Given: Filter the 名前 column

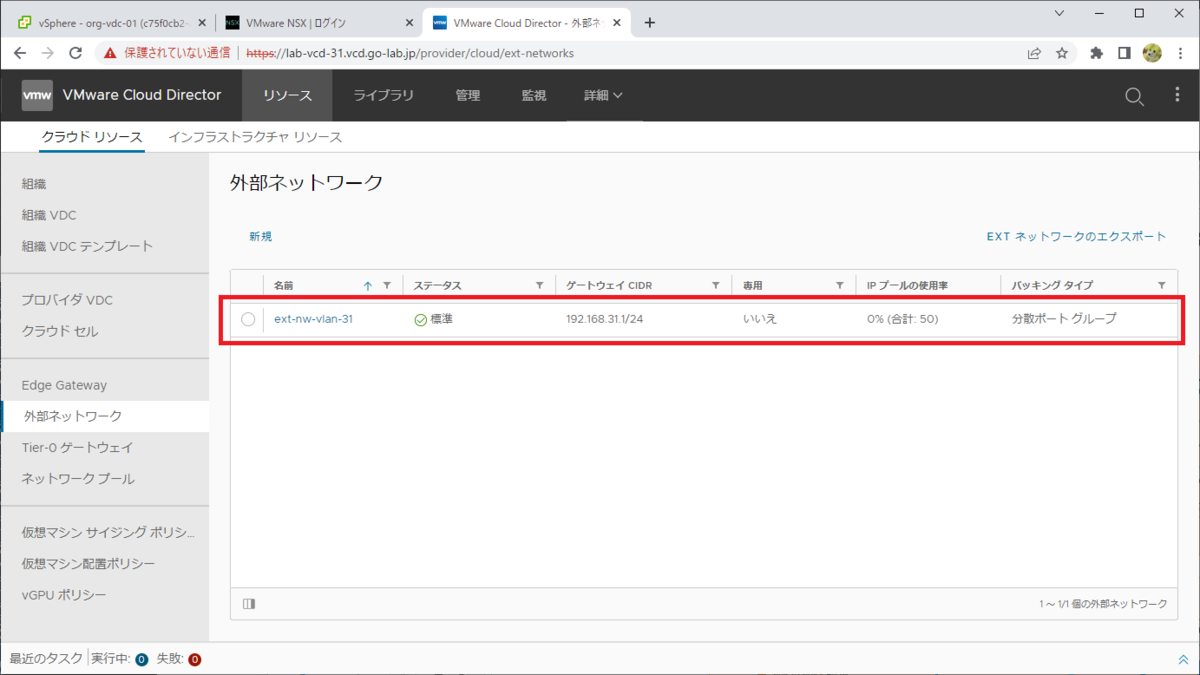Looking at the screenshot, I should pos(387,286).
